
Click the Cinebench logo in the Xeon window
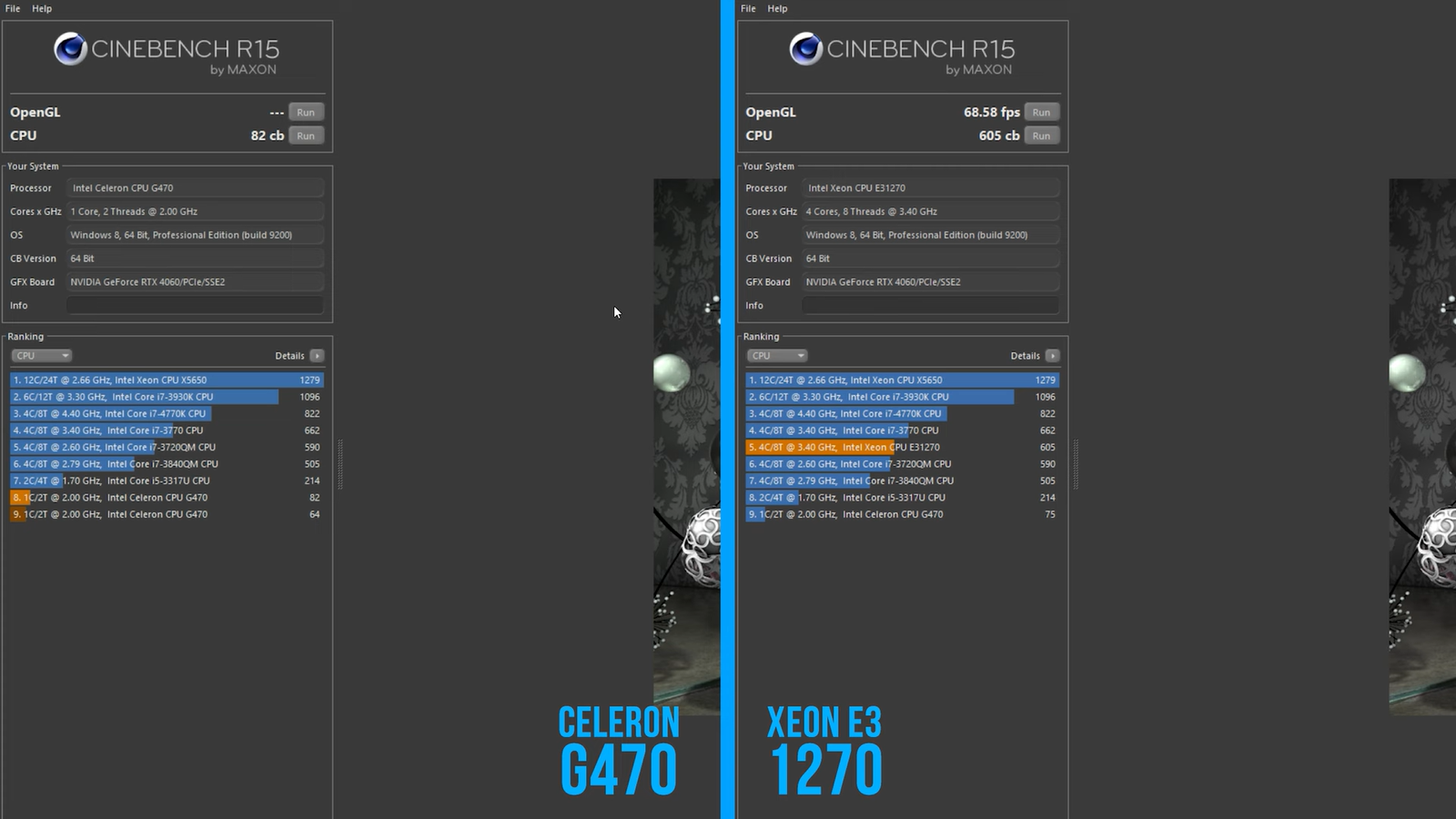point(902,54)
